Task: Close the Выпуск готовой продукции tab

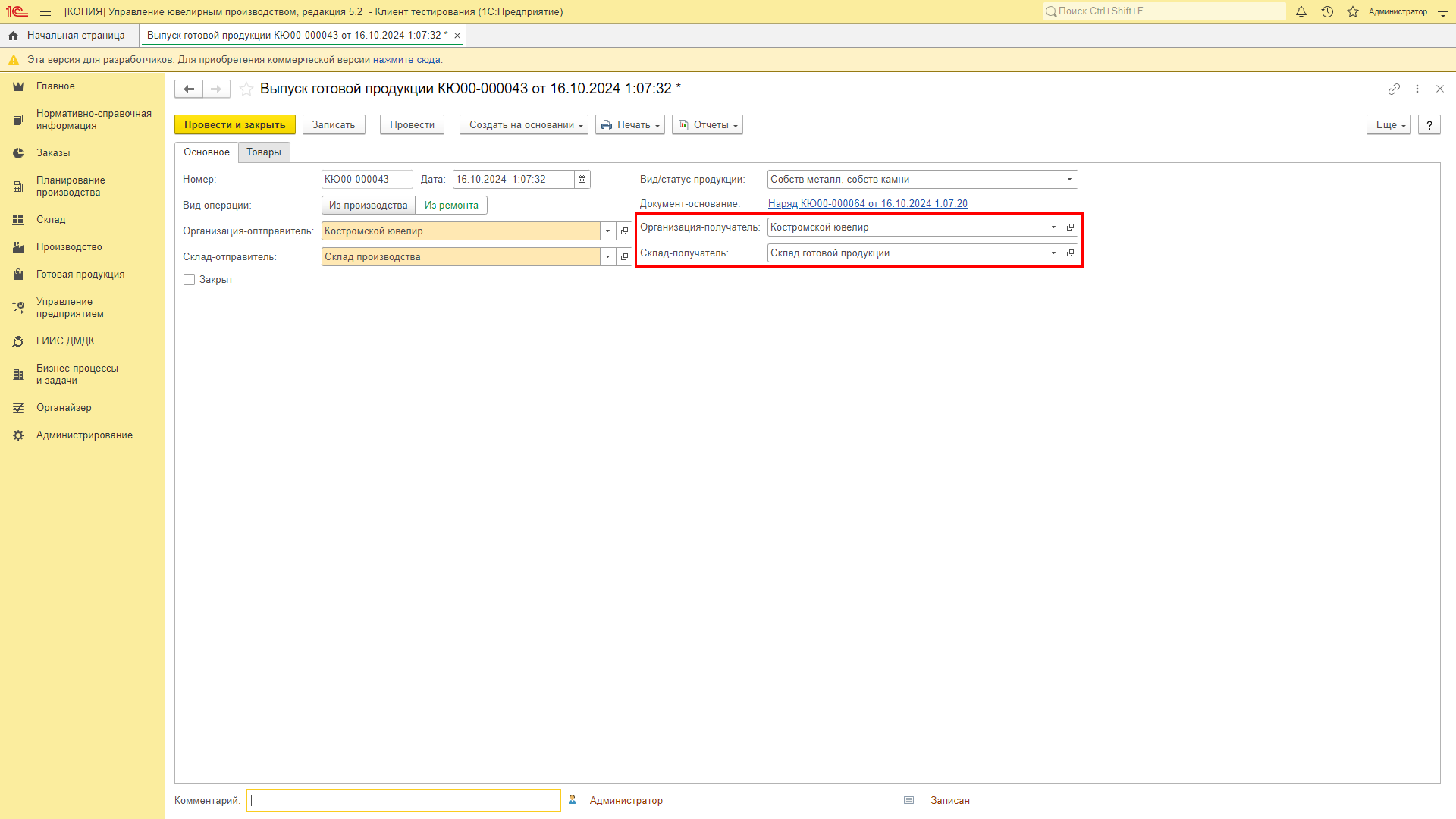Action: click(x=457, y=36)
